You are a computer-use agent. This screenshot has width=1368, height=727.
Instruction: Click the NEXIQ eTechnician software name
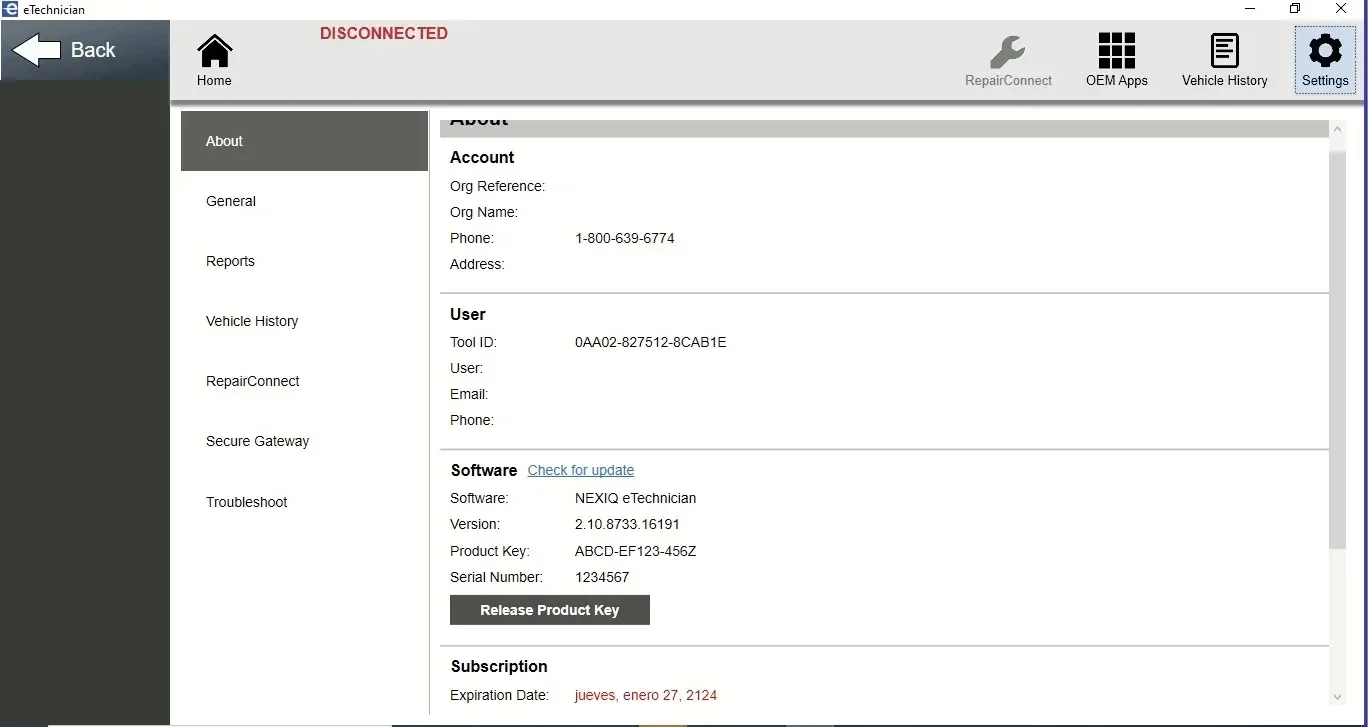click(x=635, y=498)
